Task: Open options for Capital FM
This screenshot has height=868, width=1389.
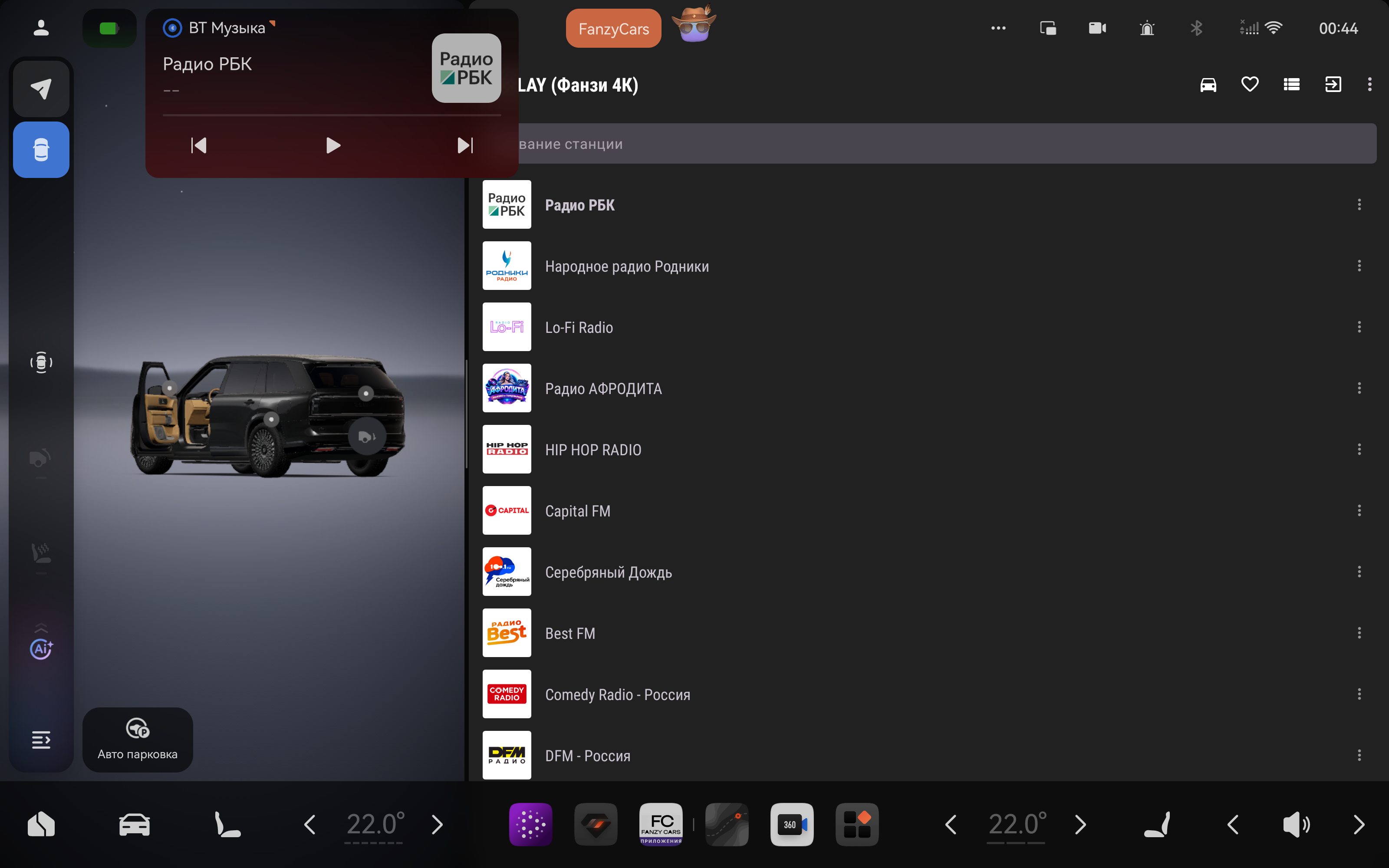Action: [1359, 510]
